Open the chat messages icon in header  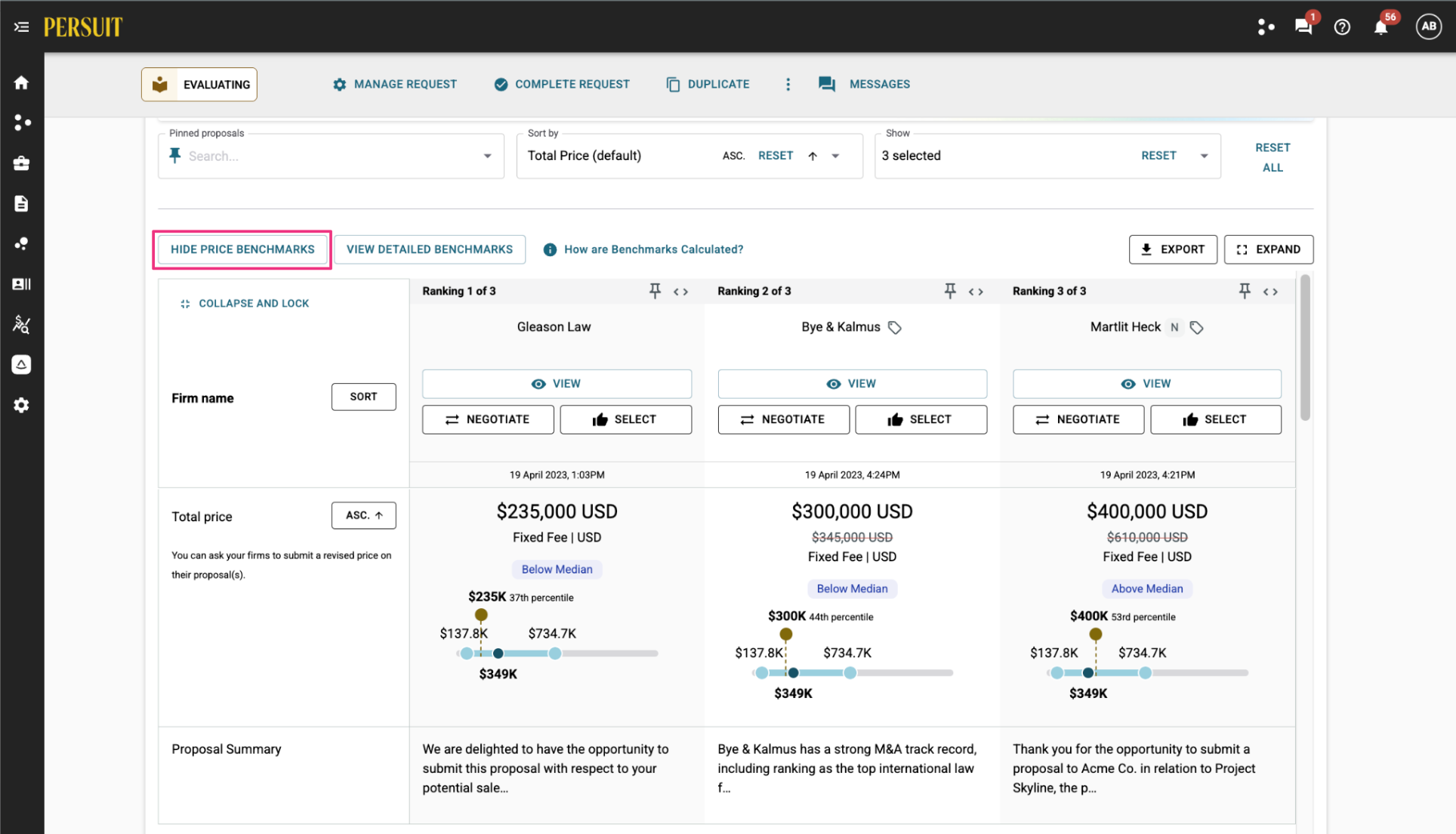(x=1303, y=27)
